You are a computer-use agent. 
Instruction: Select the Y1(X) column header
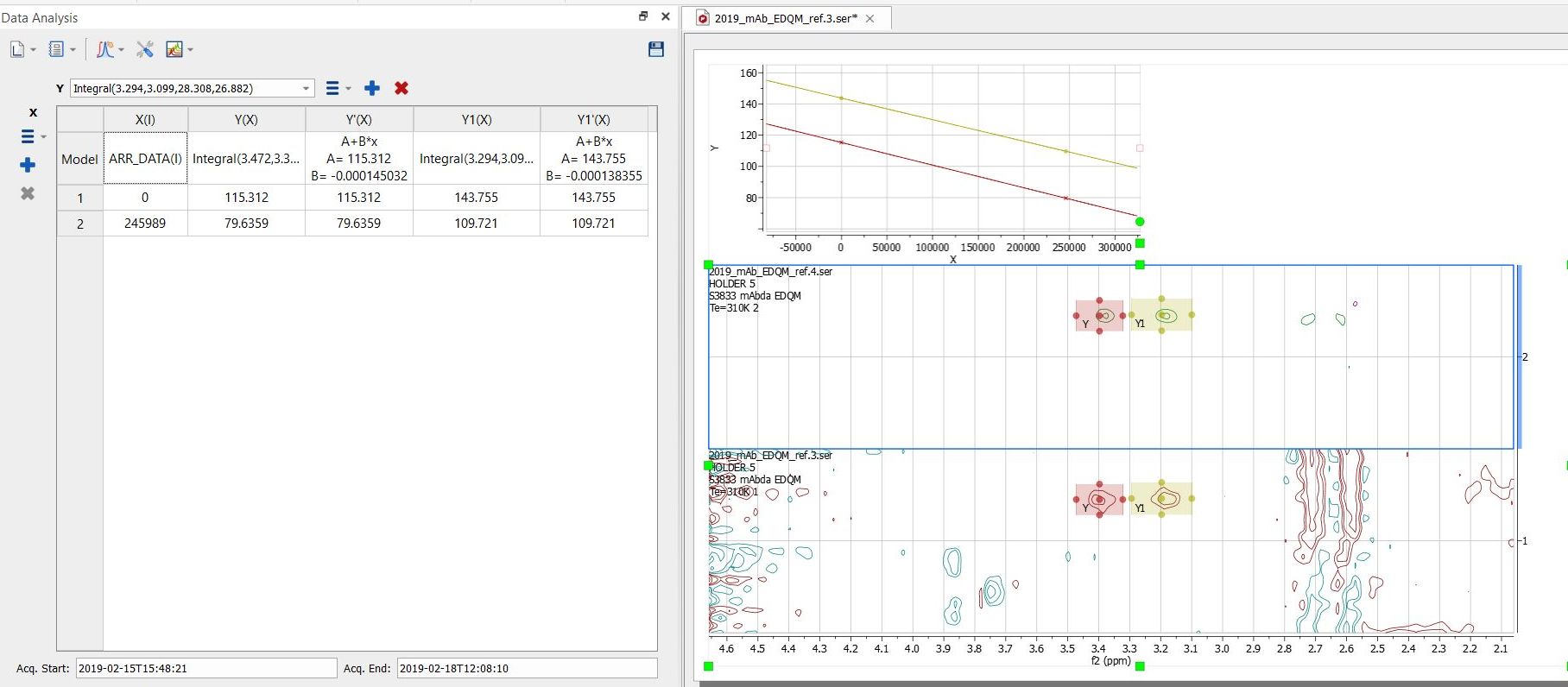[476, 120]
